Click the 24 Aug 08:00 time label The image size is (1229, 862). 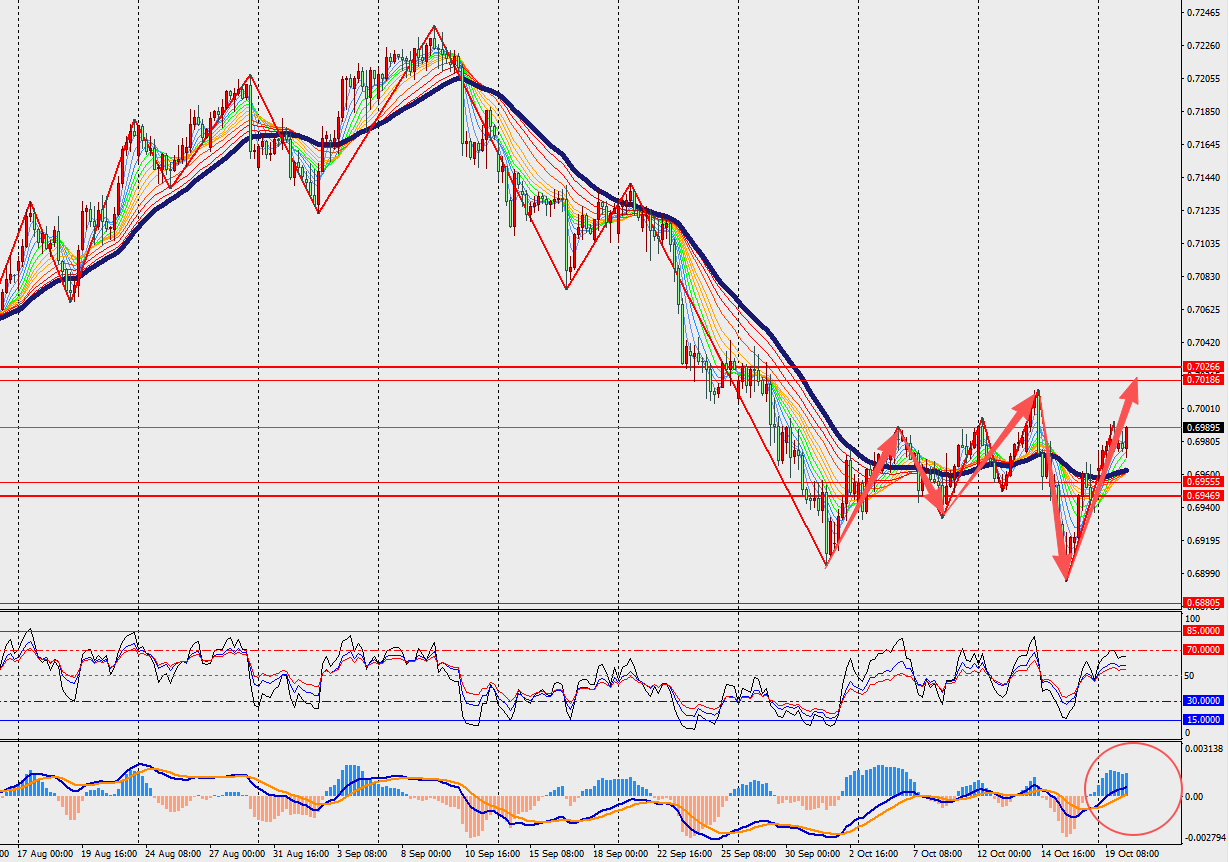tap(172, 855)
